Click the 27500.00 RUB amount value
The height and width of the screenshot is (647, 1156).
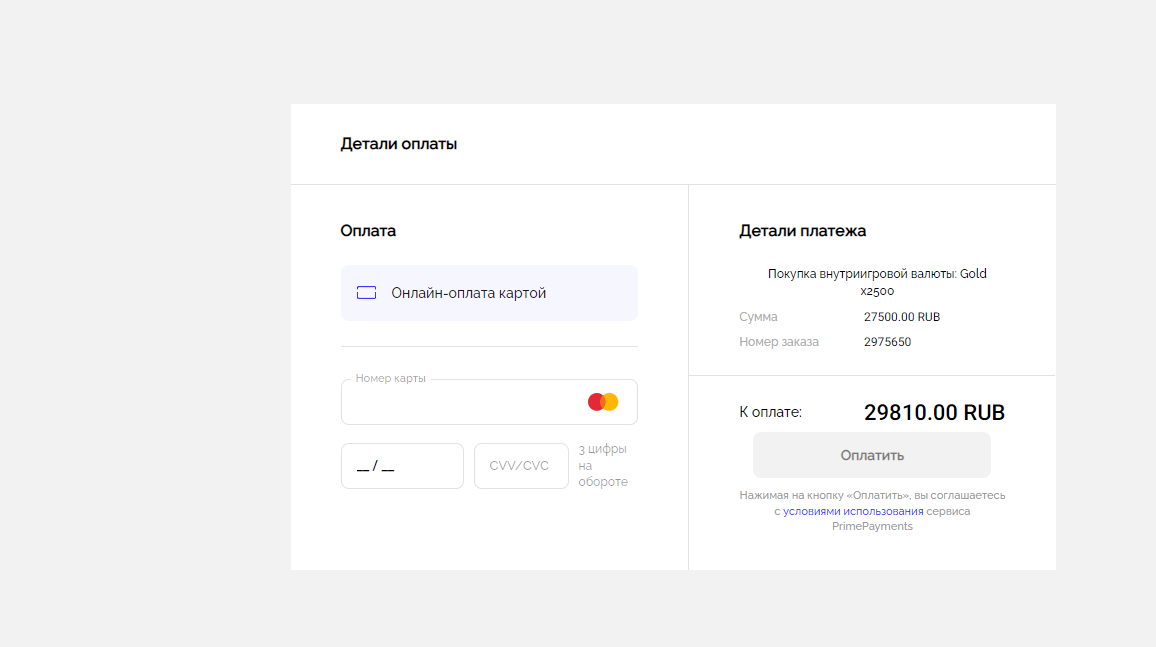(x=901, y=317)
